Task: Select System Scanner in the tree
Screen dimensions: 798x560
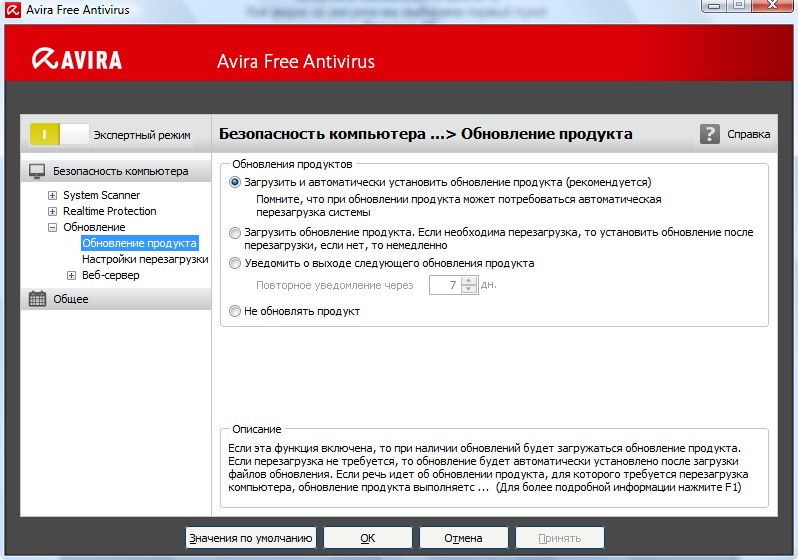Action: click(101, 195)
